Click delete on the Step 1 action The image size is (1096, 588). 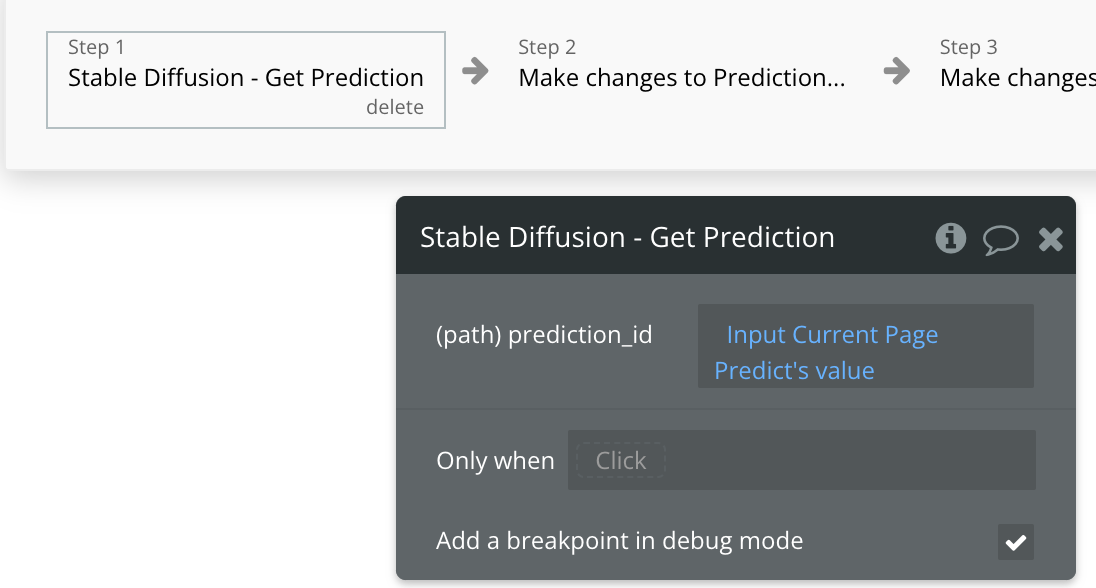pyautogui.click(x=396, y=106)
